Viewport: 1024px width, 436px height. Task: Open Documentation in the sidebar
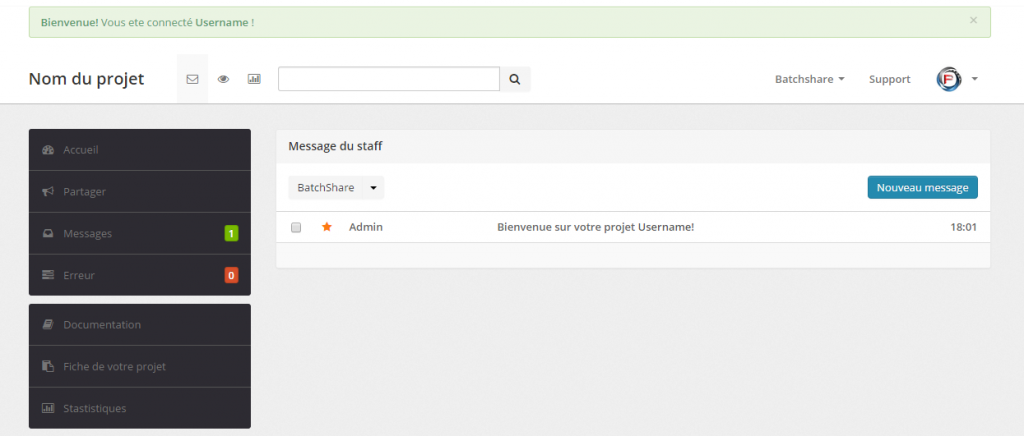click(140, 325)
